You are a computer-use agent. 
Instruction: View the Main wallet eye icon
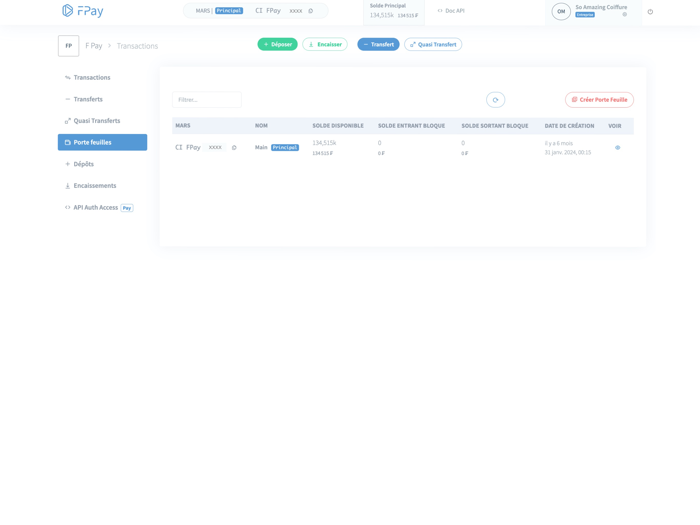click(617, 147)
